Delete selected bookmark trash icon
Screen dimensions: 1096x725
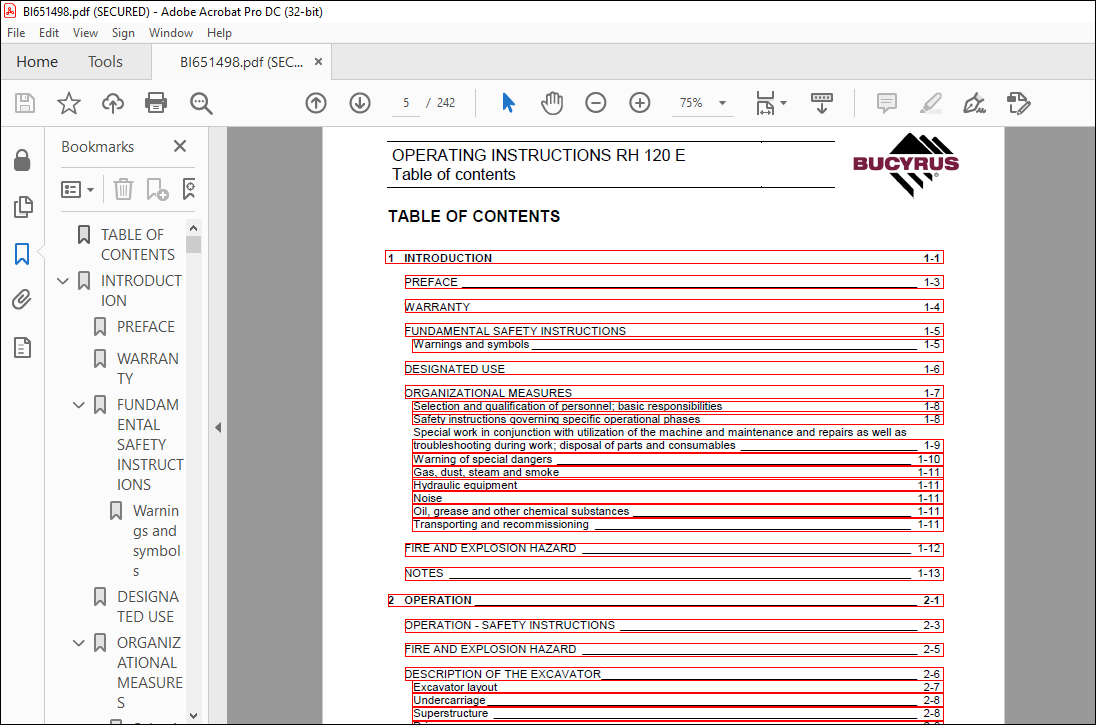point(123,189)
